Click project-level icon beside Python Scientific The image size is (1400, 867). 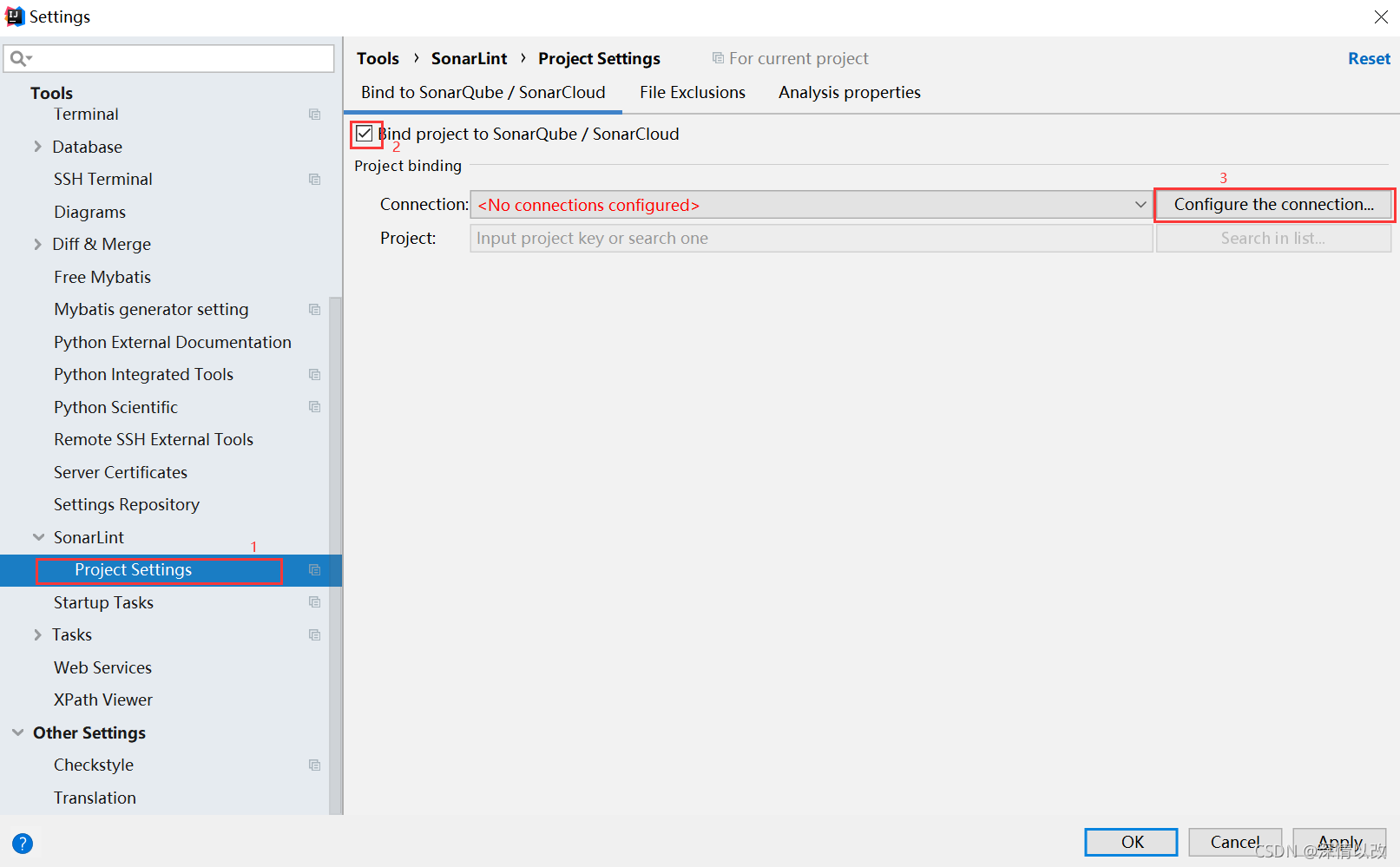tap(314, 407)
